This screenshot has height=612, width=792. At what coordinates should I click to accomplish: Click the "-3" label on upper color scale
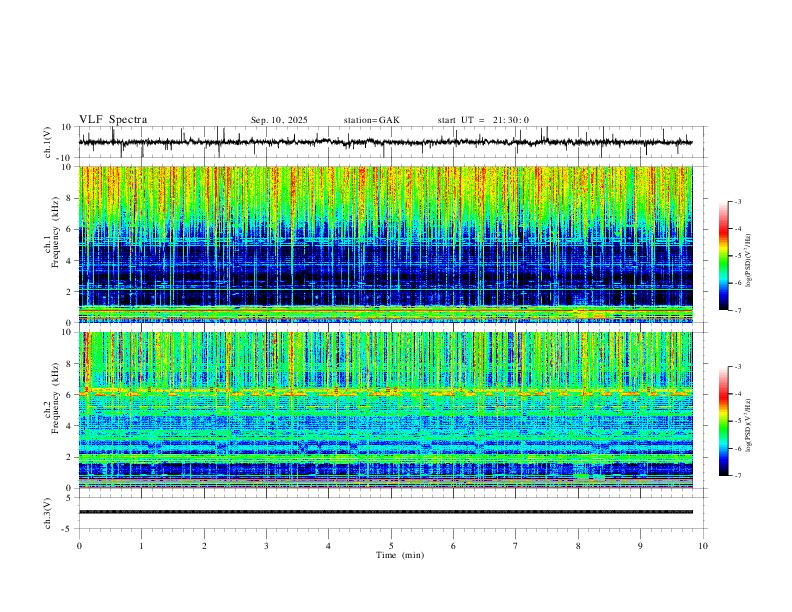pos(737,201)
